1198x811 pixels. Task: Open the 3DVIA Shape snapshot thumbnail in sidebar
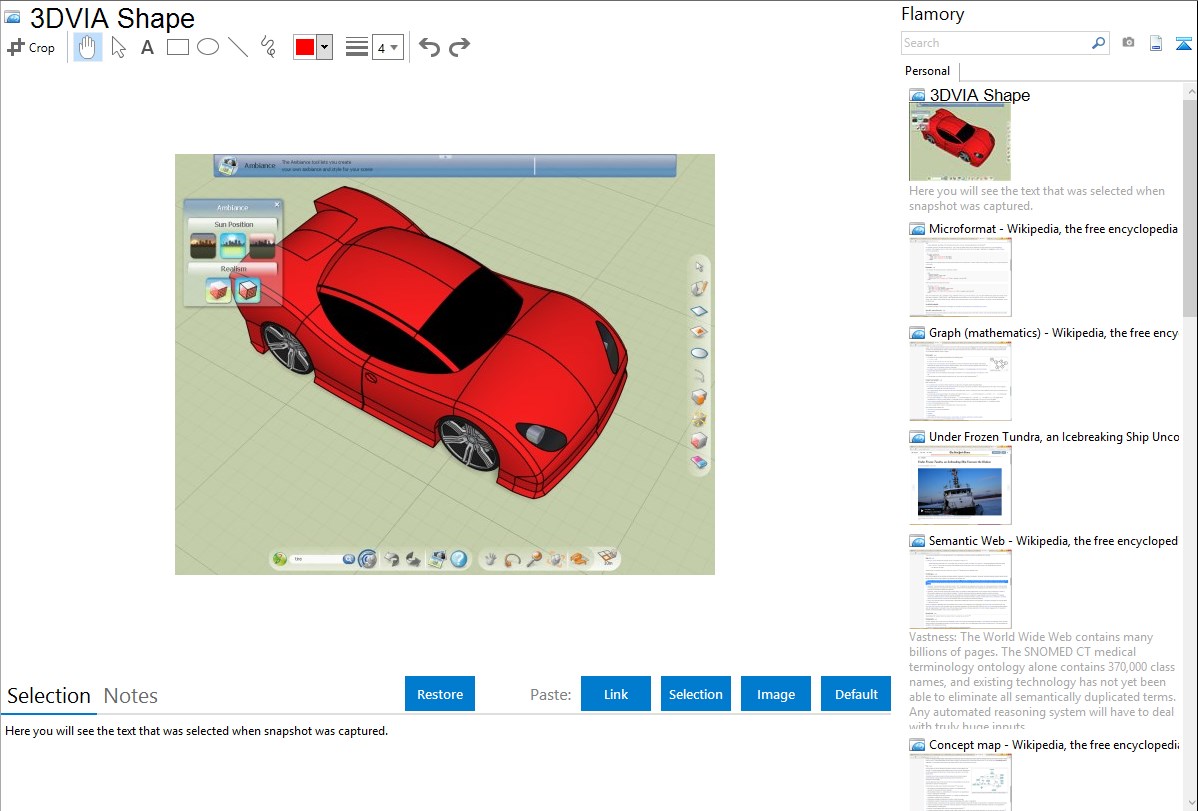[960, 143]
